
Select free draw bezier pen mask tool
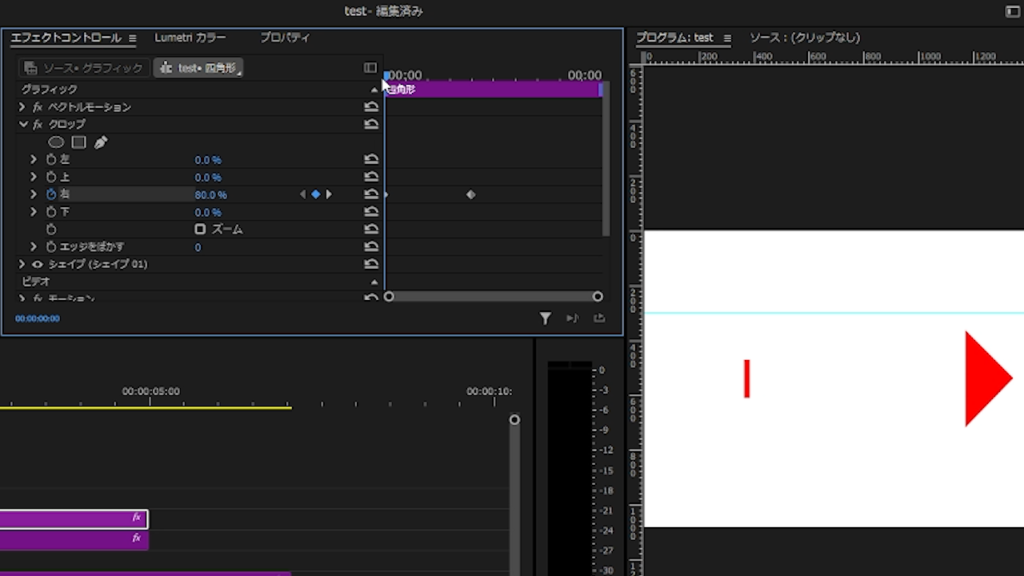[101, 142]
